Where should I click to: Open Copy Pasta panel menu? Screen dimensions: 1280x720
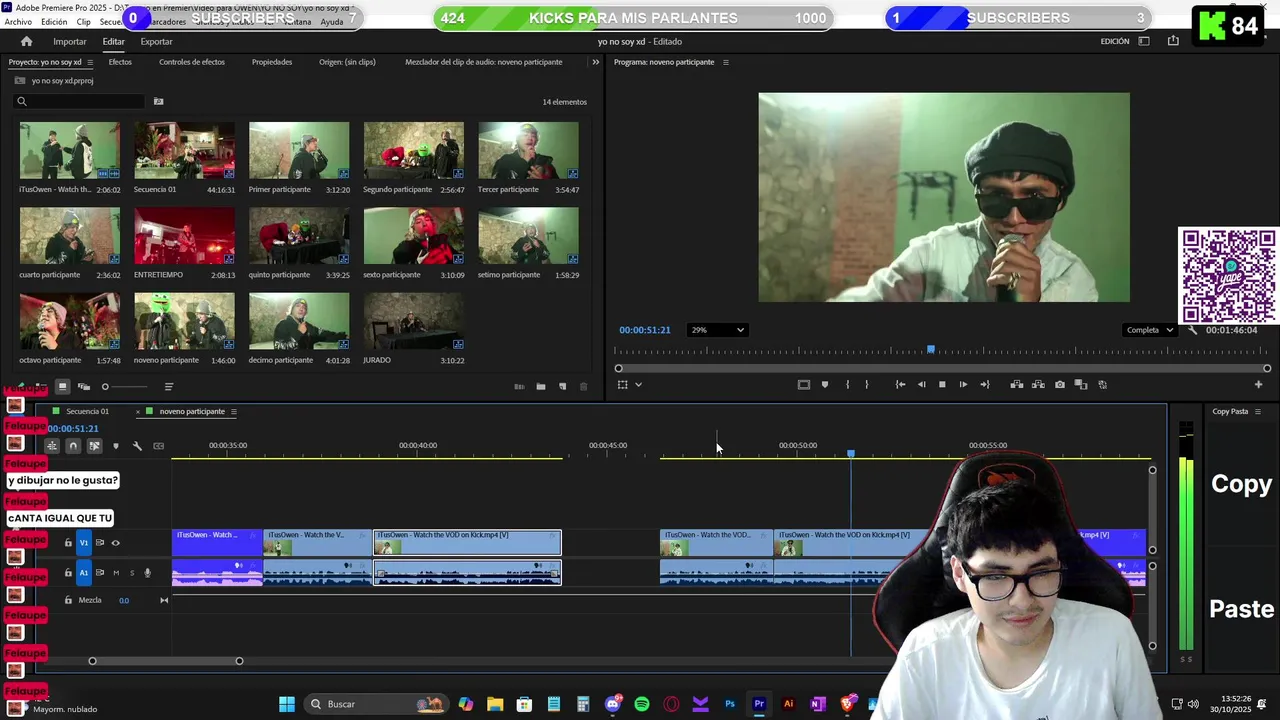coord(1257,412)
